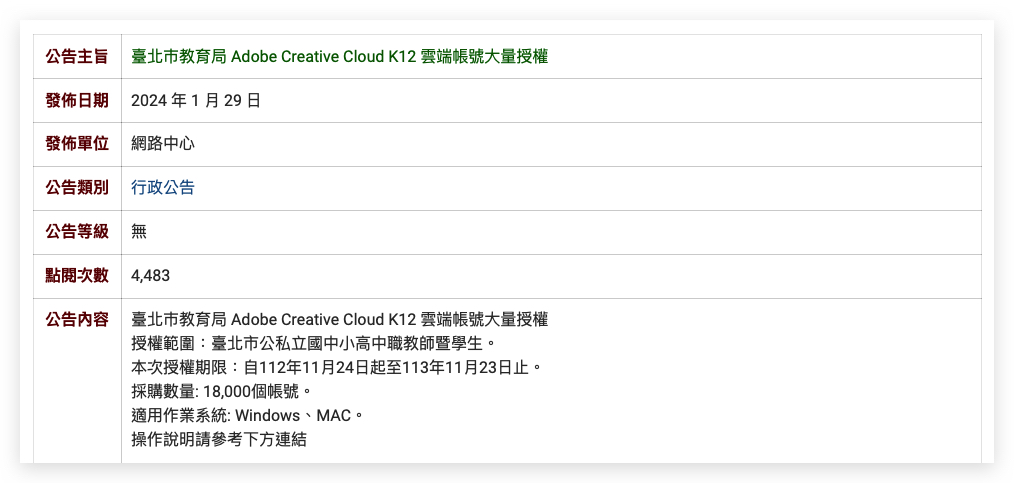
Task: Click the 授權範圍 line in the content
Action: 314,343
